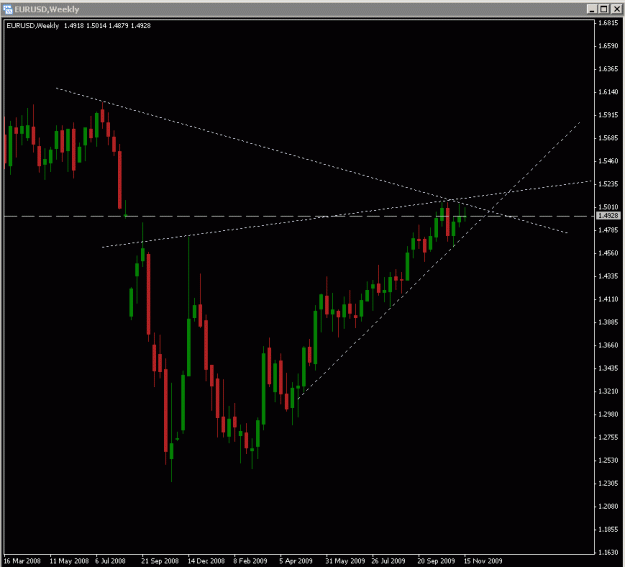Screen dimensions: 625x567
Task: Click the 8 Feb 2009 date label
Action: coord(250,561)
